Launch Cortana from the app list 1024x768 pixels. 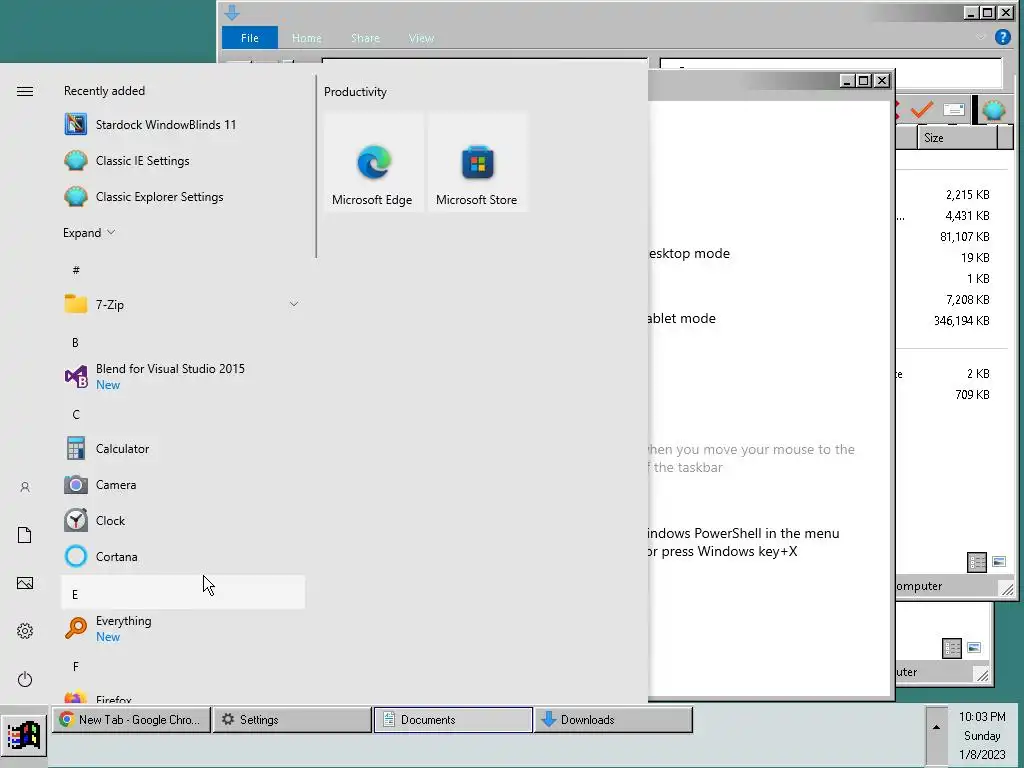click(x=183, y=556)
